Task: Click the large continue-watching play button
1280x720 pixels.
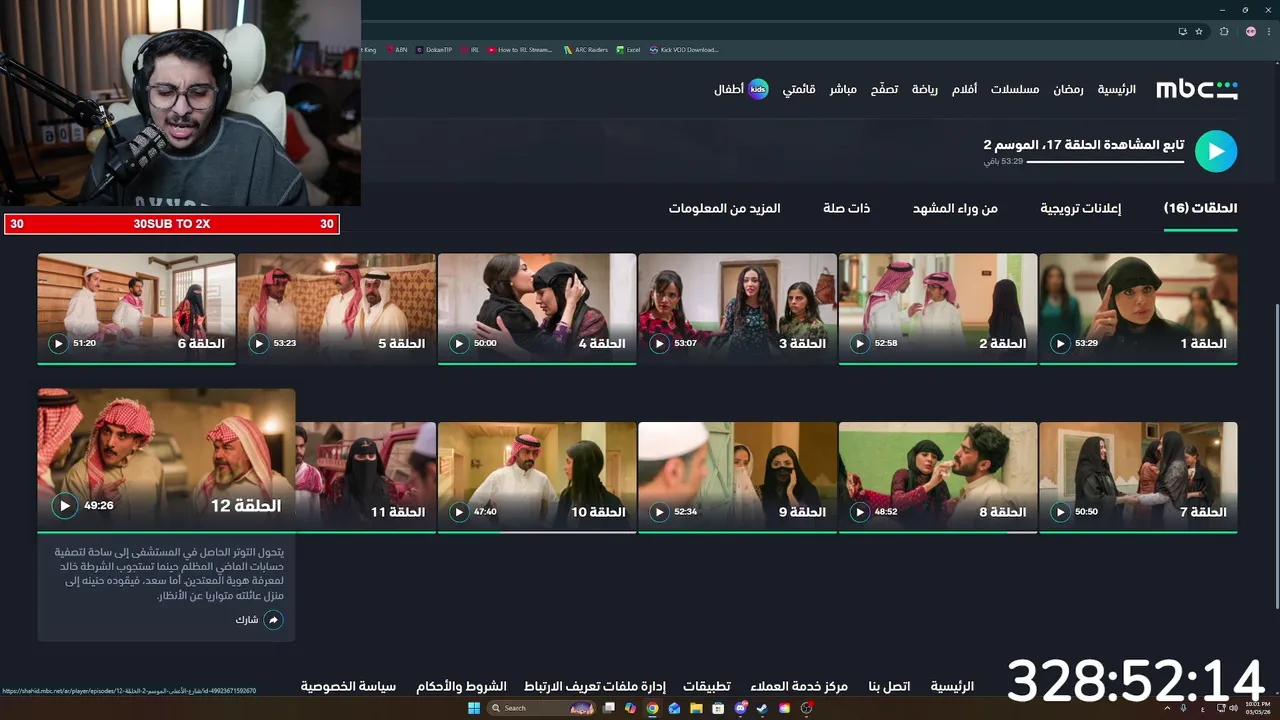Action: click(x=1216, y=152)
